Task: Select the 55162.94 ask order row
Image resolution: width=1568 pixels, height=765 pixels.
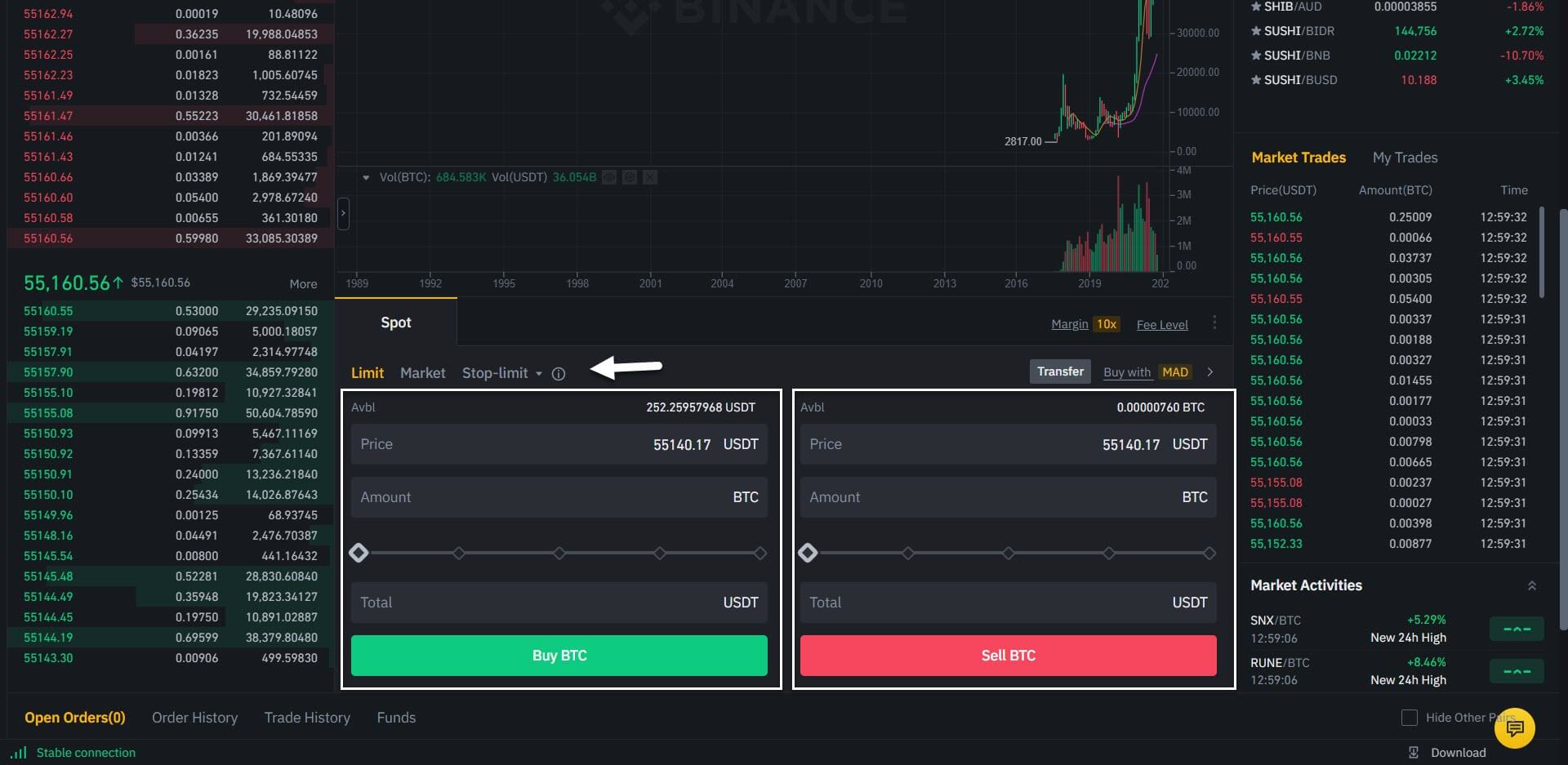Action: click(x=170, y=14)
